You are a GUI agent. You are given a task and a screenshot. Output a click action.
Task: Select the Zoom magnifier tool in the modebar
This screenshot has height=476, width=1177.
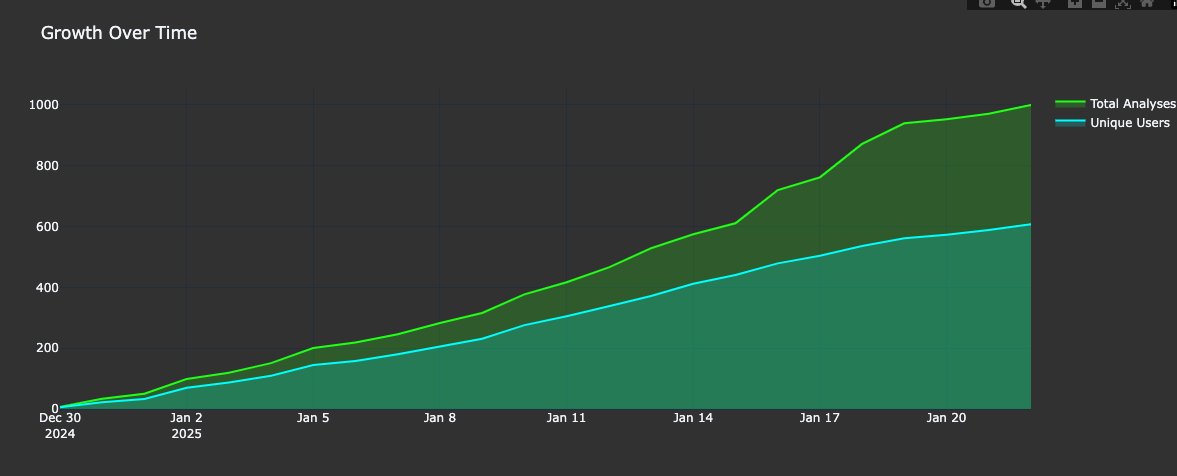(x=1019, y=3)
